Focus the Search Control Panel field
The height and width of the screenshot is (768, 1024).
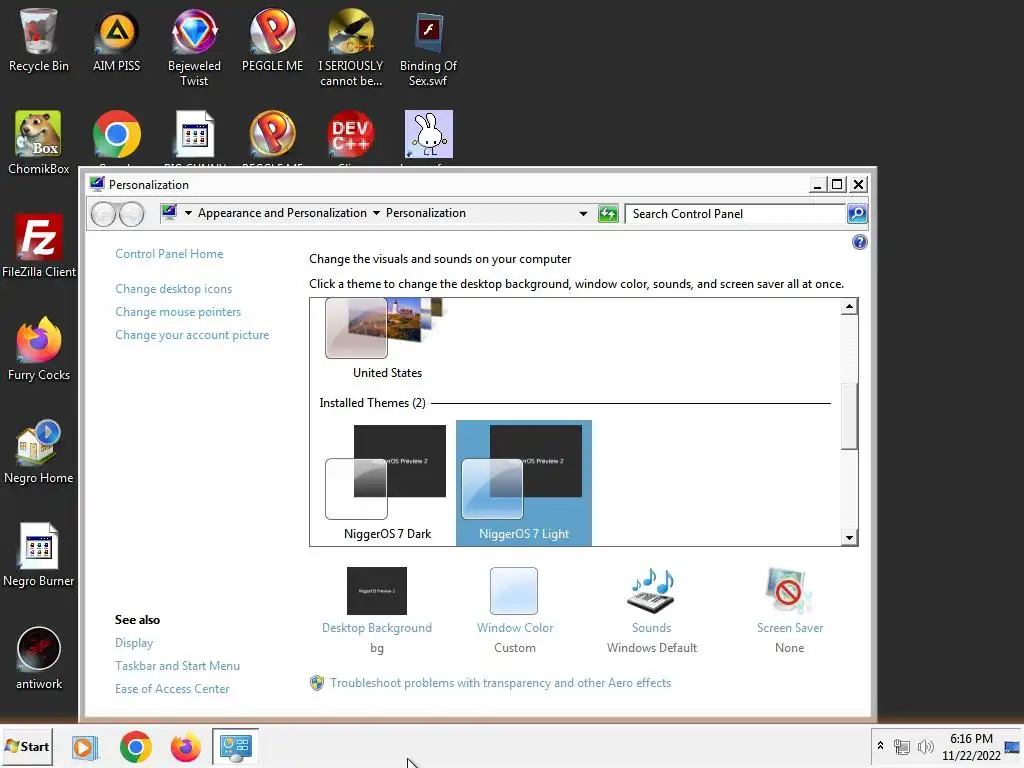click(735, 214)
